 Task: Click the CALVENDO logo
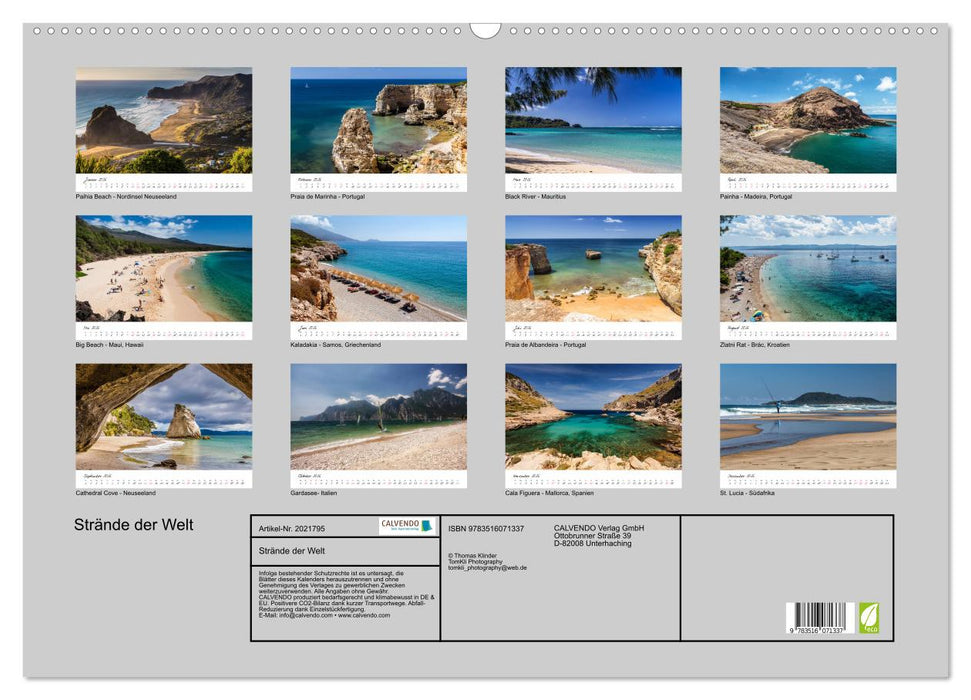coord(407,526)
